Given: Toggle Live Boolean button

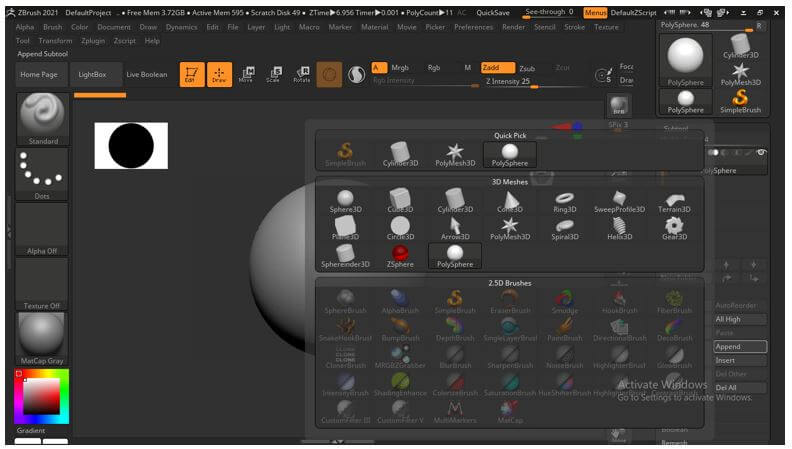Looking at the screenshot, I should 147,74.
